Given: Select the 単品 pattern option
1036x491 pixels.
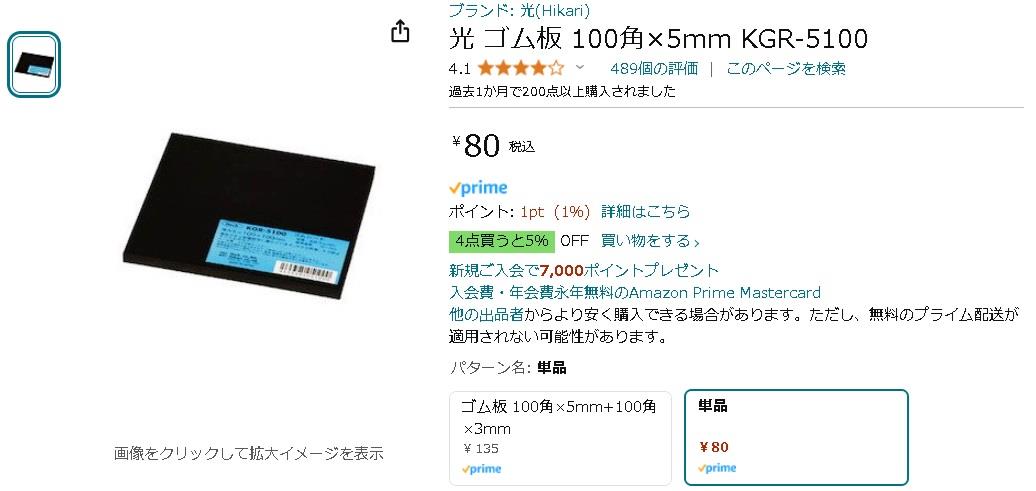Looking at the screenshot, I should [x=796, y=437].
